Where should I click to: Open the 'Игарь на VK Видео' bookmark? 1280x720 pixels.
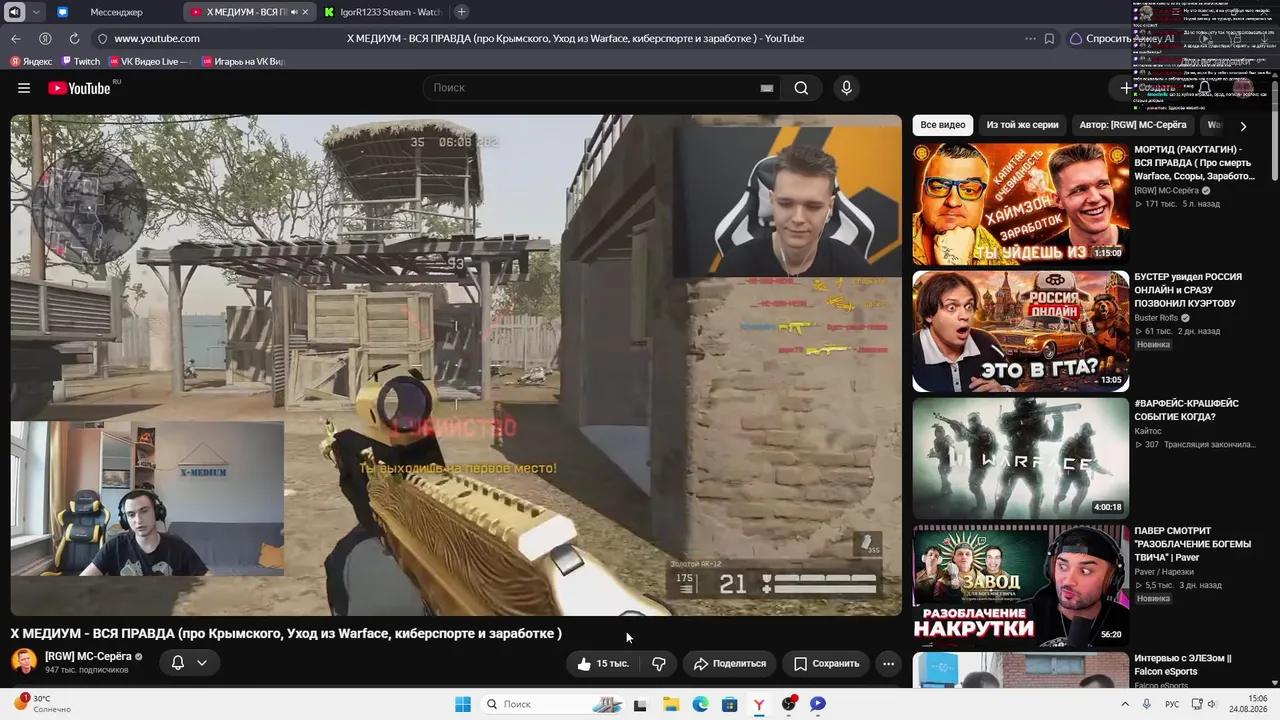tap(243, 62)
